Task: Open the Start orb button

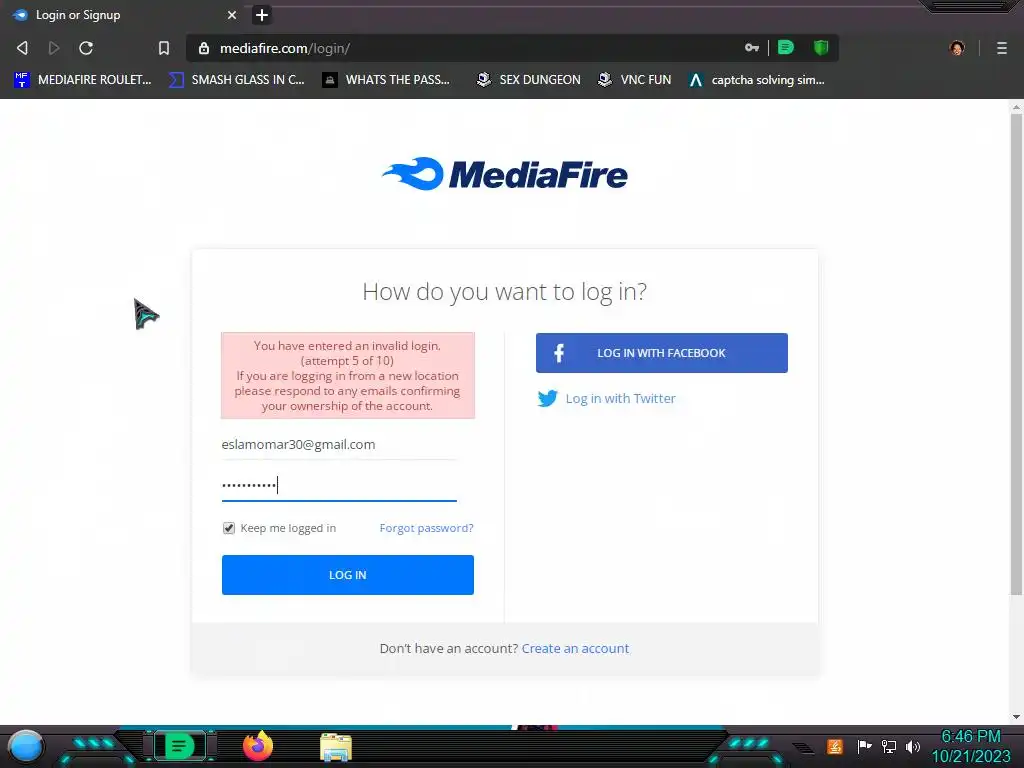Action: [x=25, y=746]
